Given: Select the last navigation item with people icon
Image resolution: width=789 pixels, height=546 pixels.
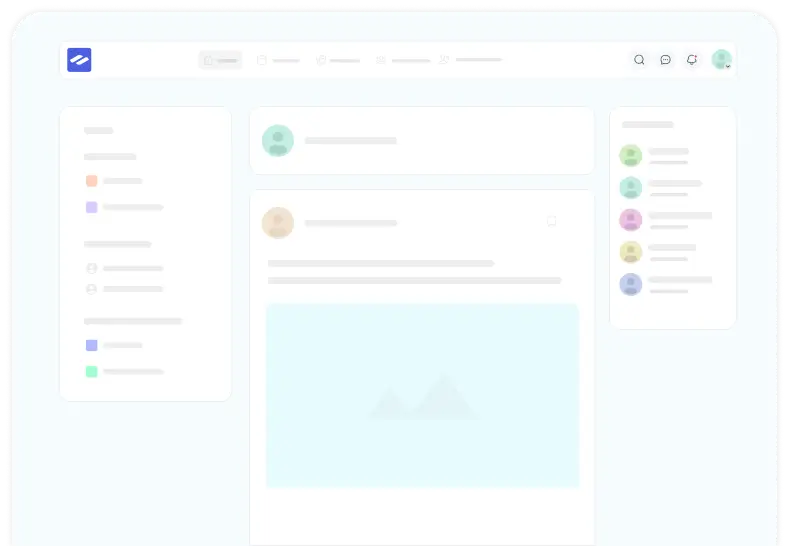Looking at the screenshot, I should pos(471,60).
